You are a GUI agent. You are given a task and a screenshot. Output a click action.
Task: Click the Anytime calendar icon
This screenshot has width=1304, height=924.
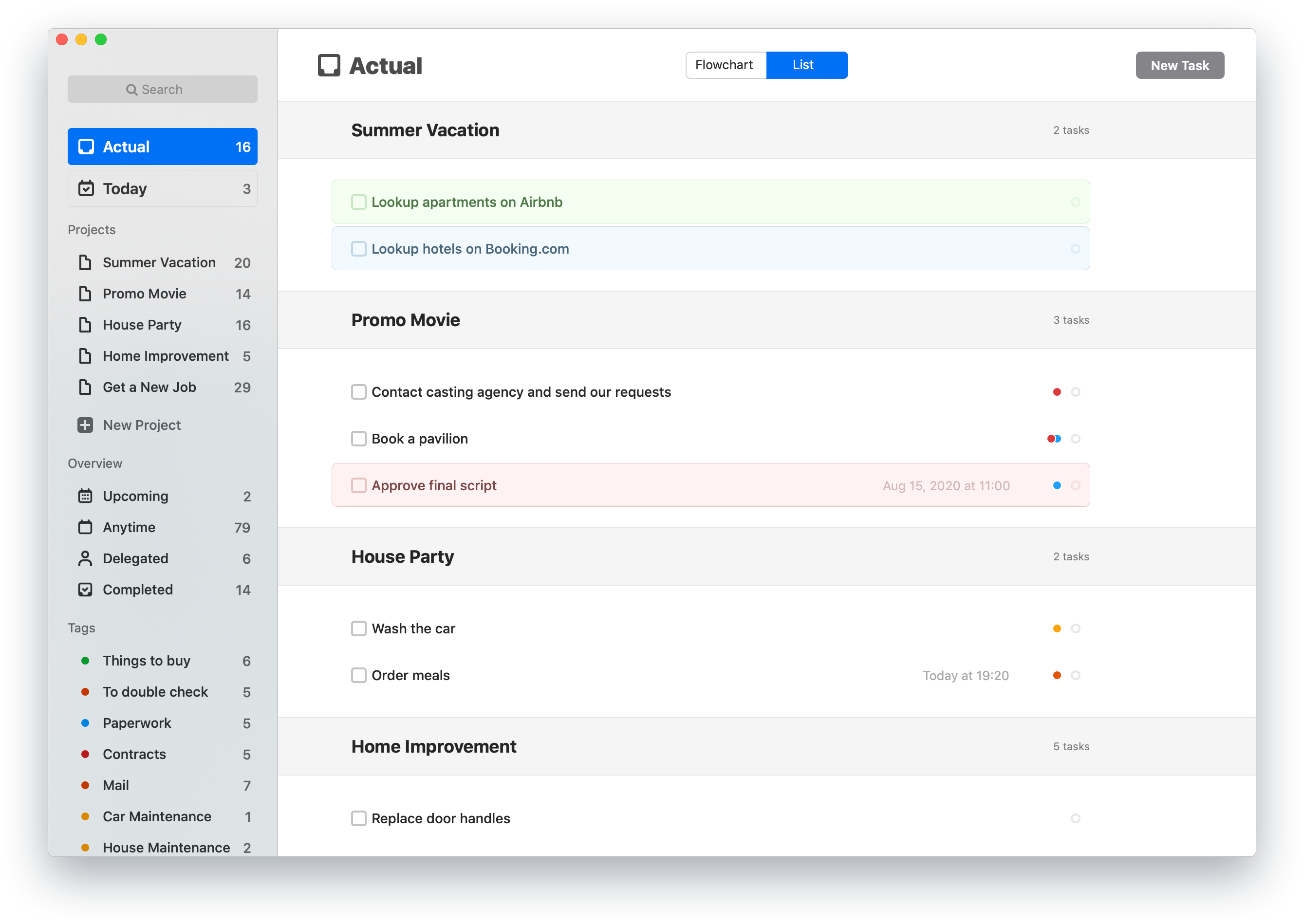point(85,527)
